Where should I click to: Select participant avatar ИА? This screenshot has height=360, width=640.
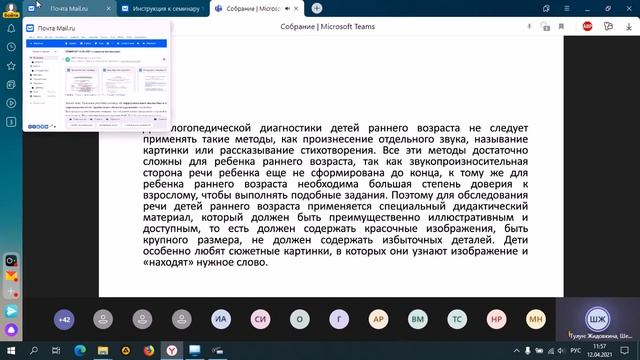point(221,319)
